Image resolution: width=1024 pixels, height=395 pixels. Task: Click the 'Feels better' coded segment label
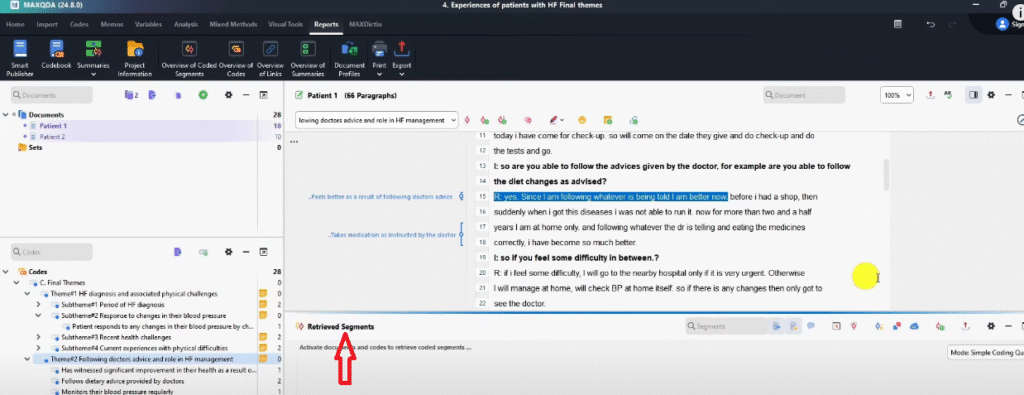[x=381, y=197]
